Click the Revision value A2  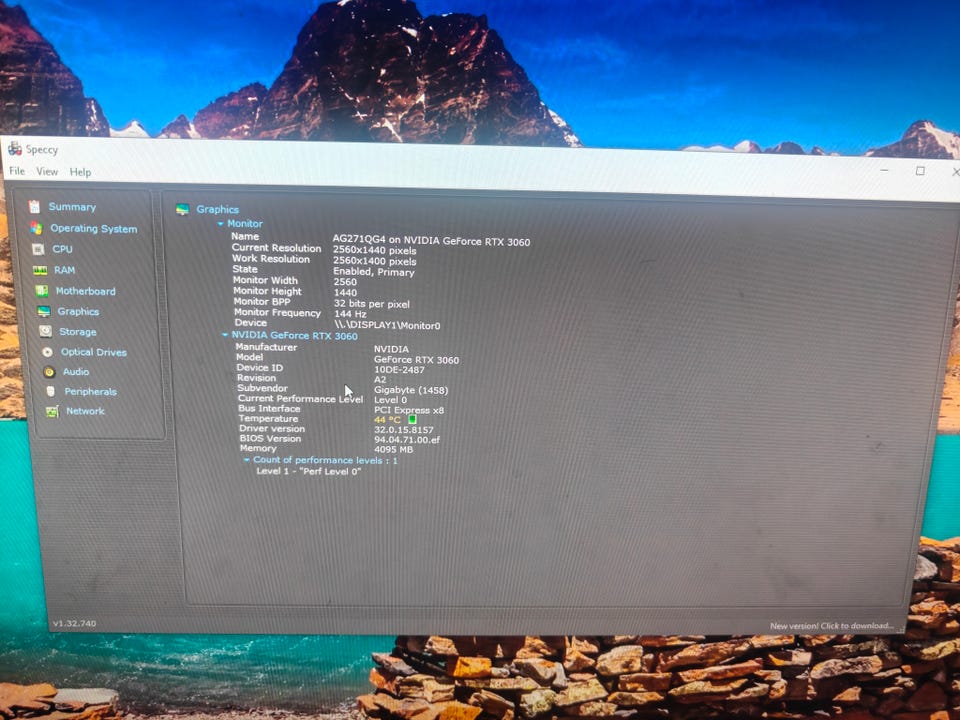380,380
